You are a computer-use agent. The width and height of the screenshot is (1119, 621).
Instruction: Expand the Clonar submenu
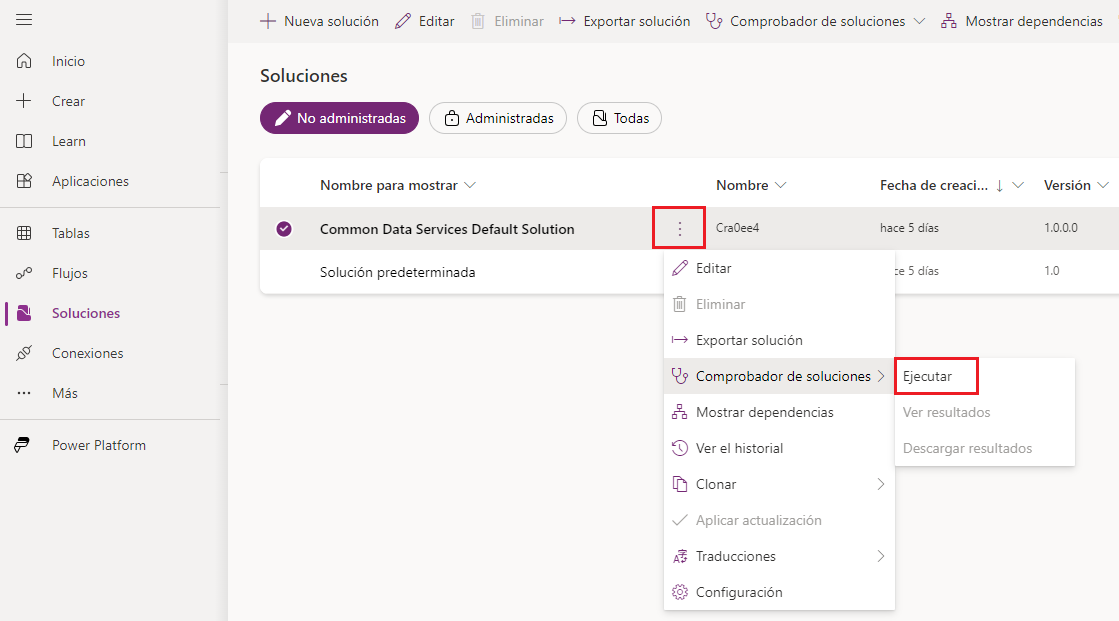[880, 484]
